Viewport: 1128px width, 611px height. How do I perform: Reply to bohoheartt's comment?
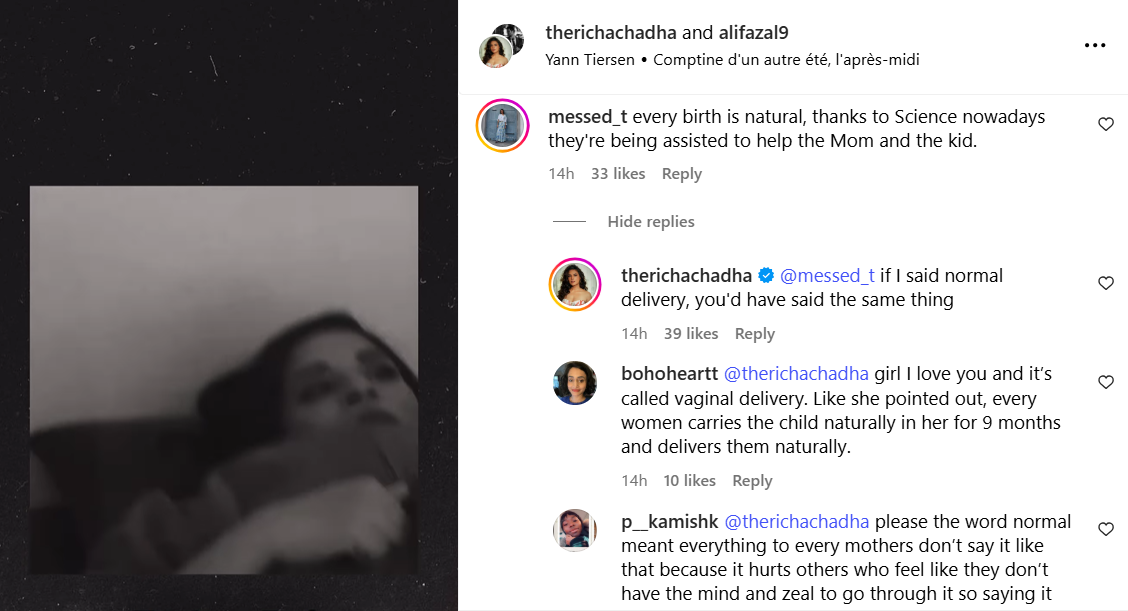[x=752, y=481]
